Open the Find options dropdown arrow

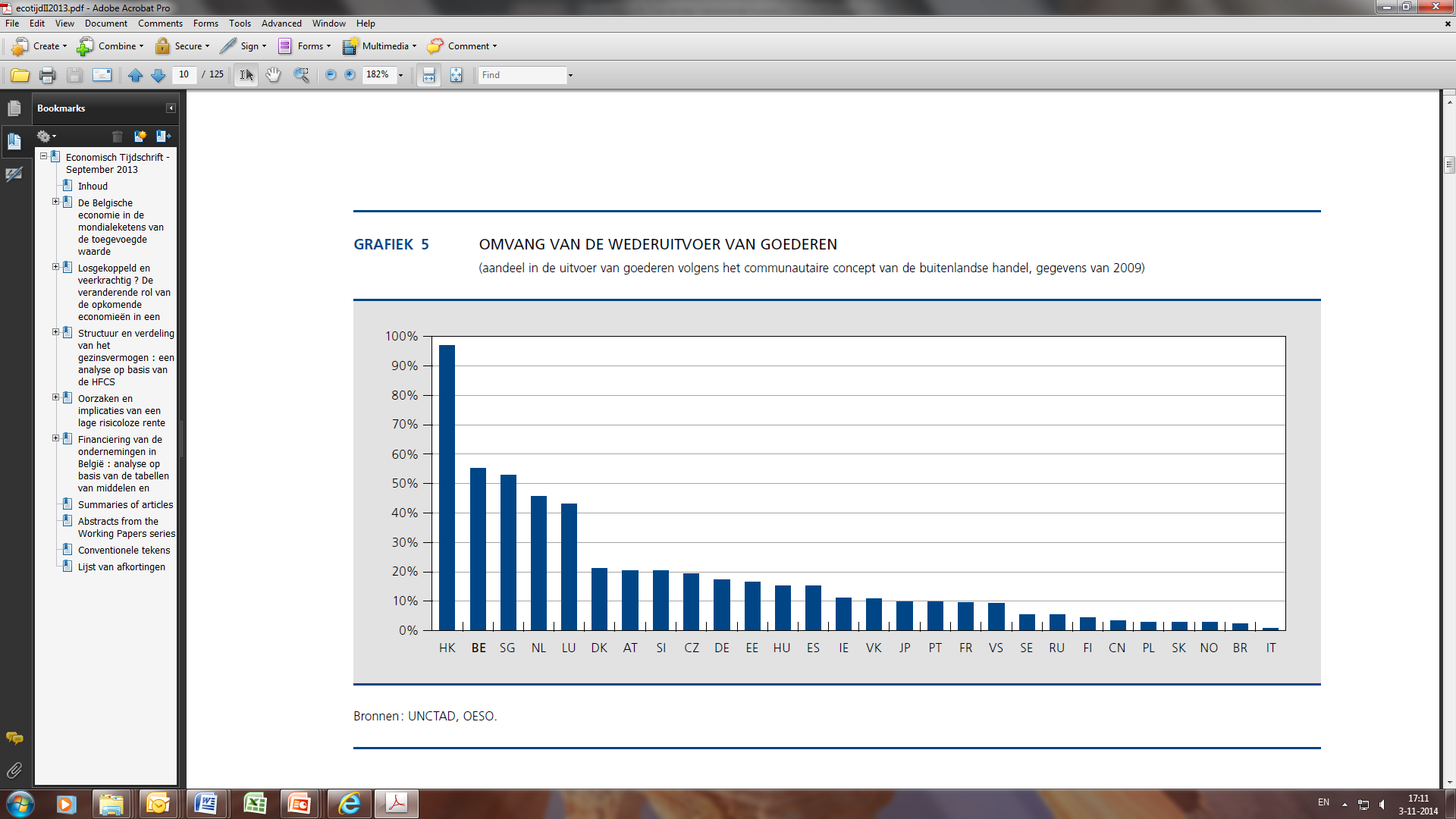(570, 75)
